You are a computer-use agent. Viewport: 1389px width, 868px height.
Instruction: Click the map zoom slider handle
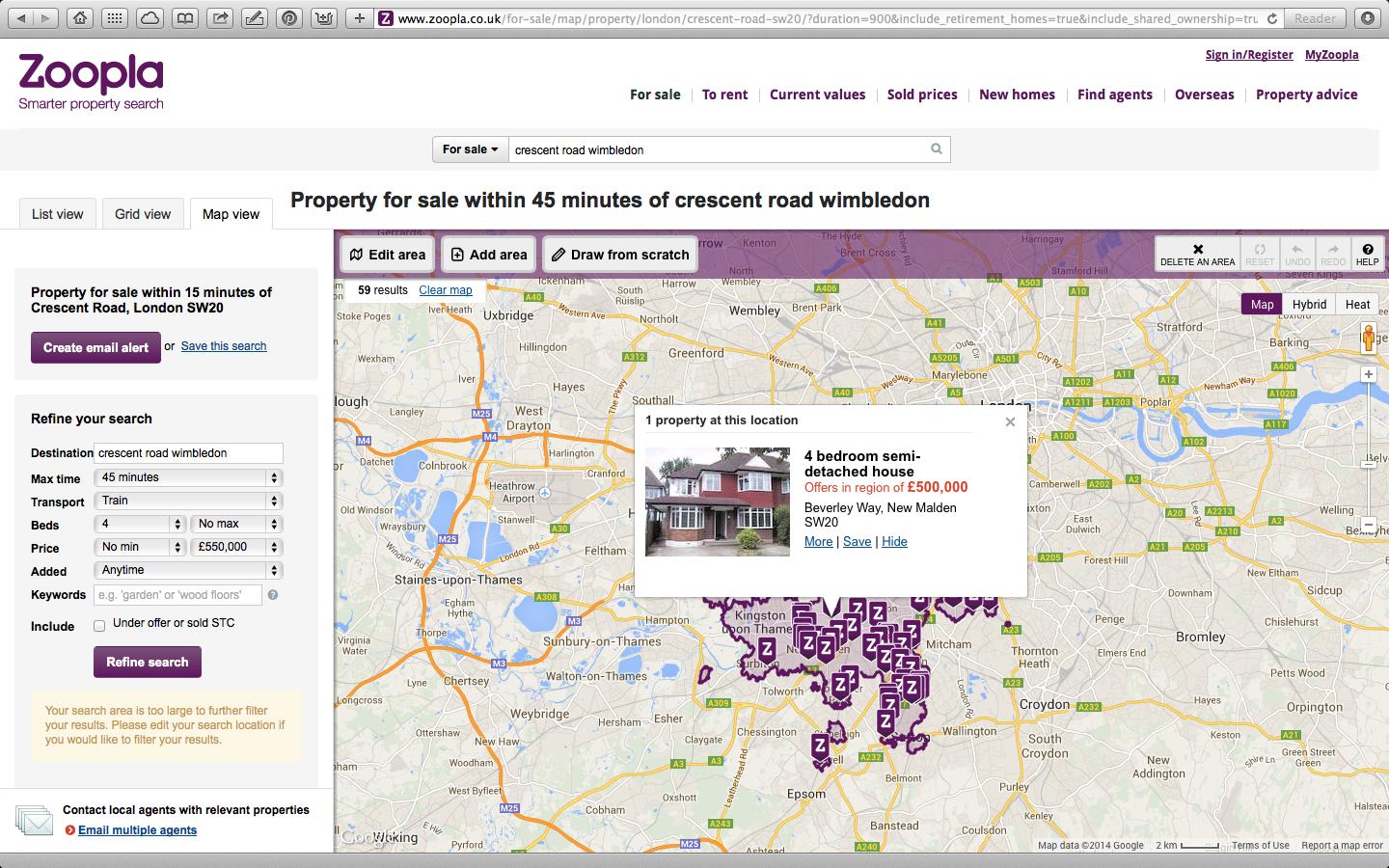[1368, 465]
